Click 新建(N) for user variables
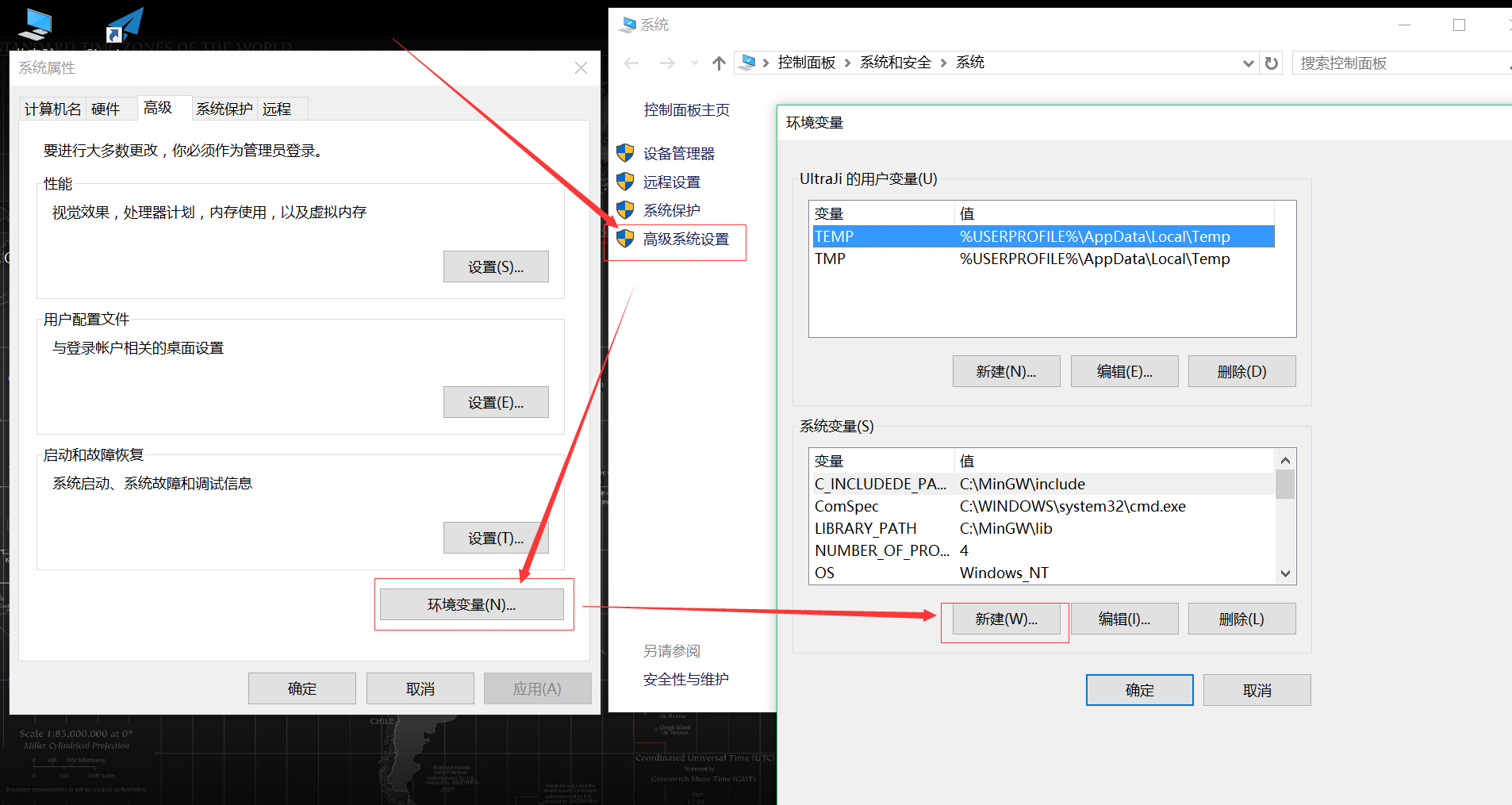Viewport: 1512px width, 805px height. 1006,371
